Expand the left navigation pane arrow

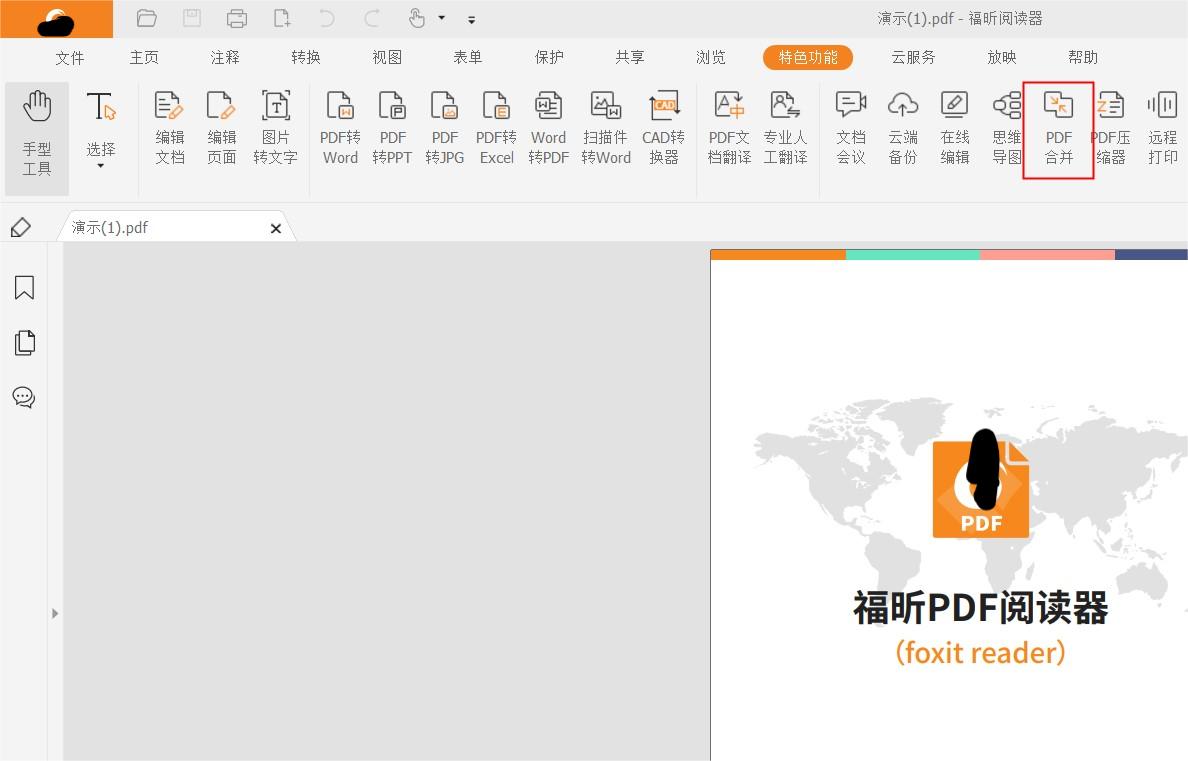[x=55, y=613]
